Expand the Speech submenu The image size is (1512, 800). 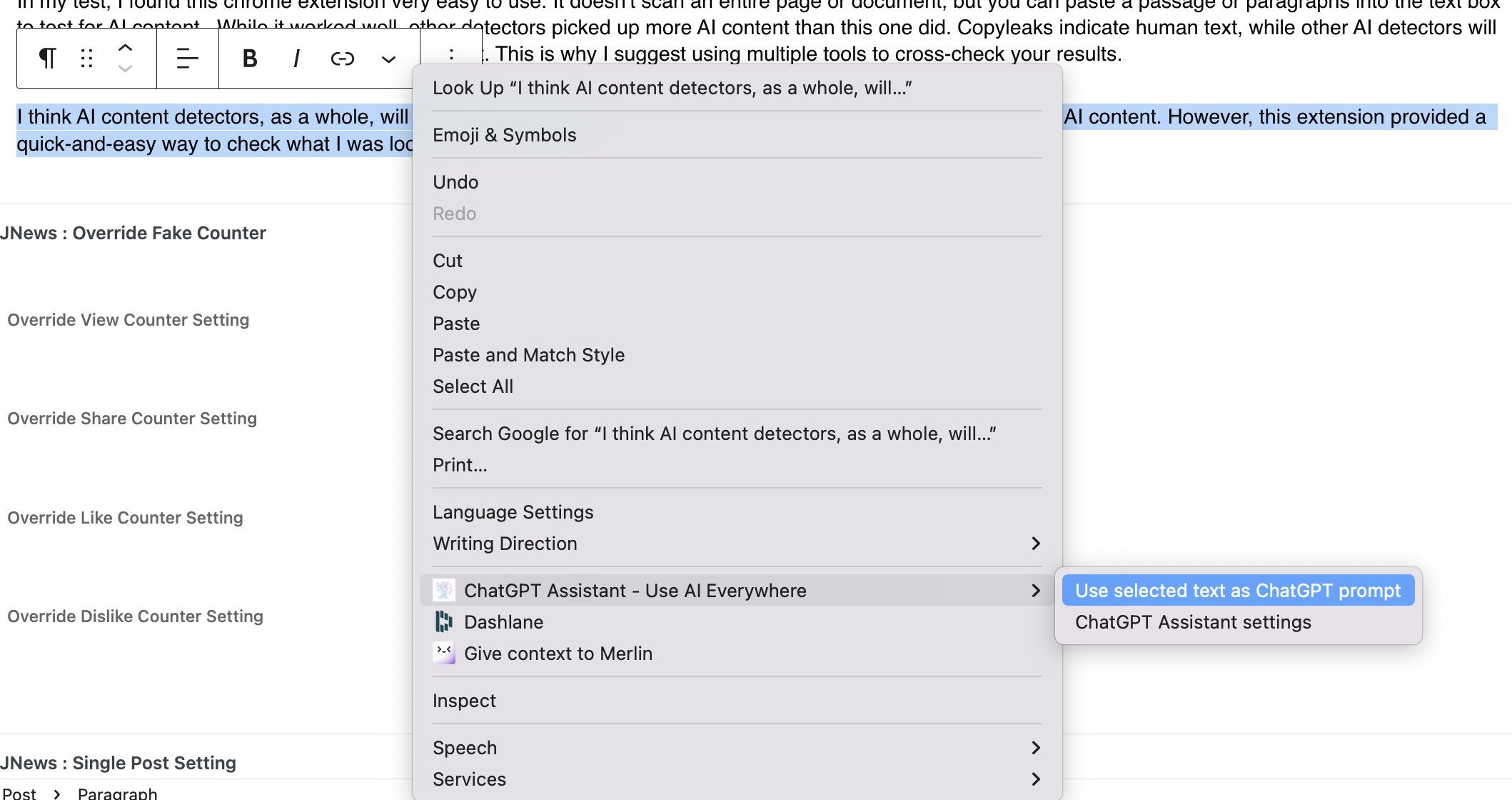tap(1036, 748)
